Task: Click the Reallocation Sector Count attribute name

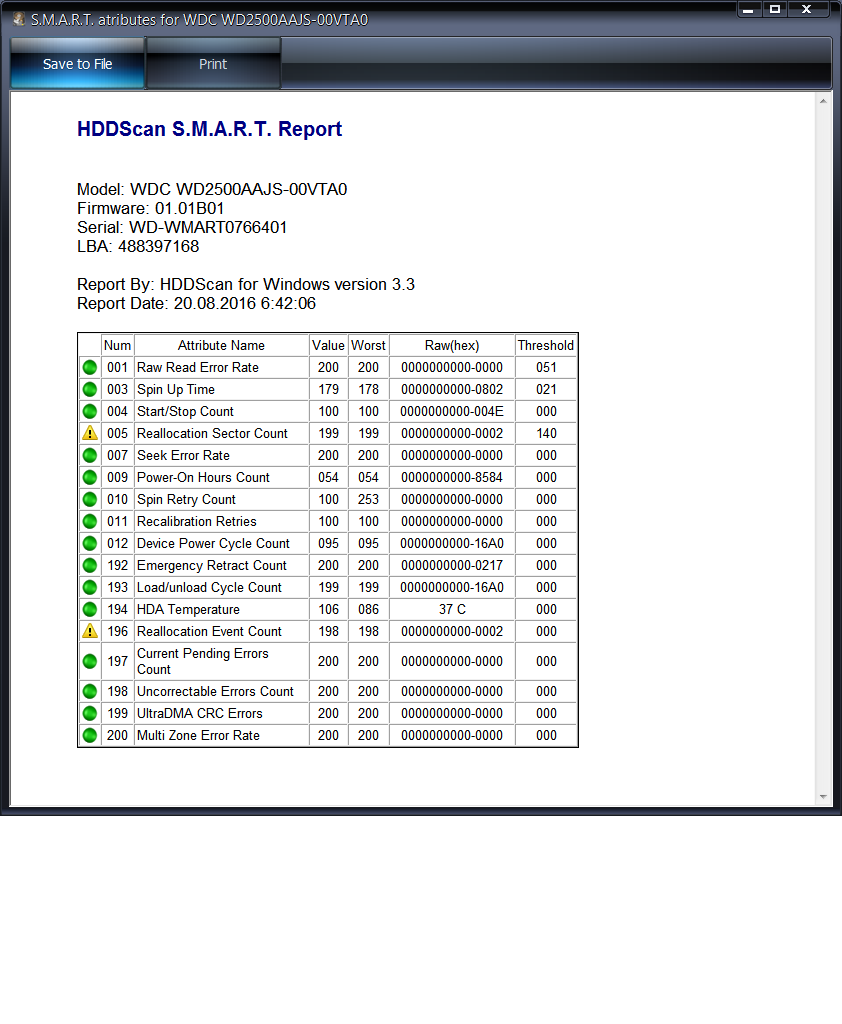Action: [212, 434]
